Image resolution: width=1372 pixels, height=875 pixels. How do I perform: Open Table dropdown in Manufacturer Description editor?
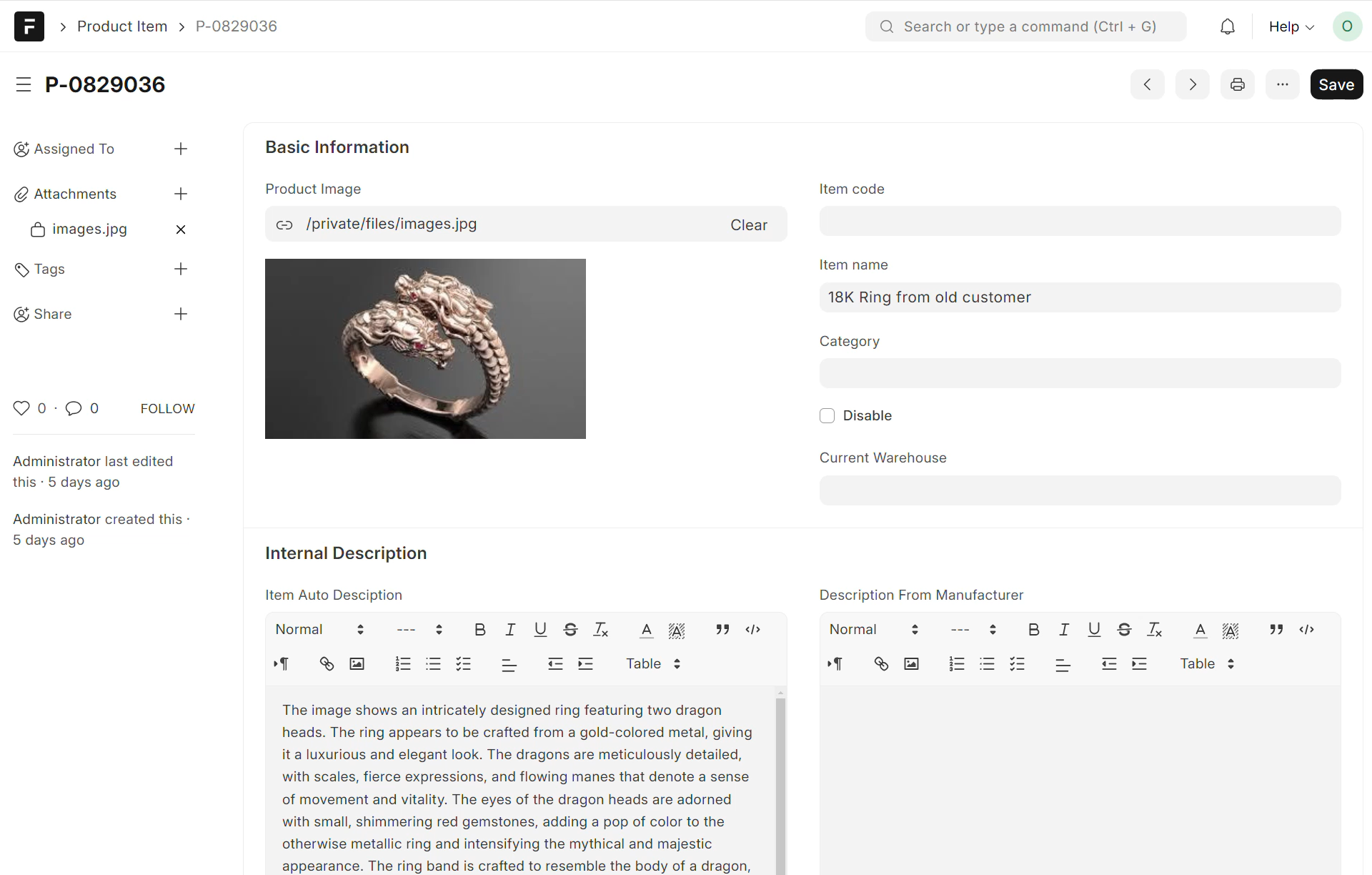pyautogui.click(x=1207, y=663)
